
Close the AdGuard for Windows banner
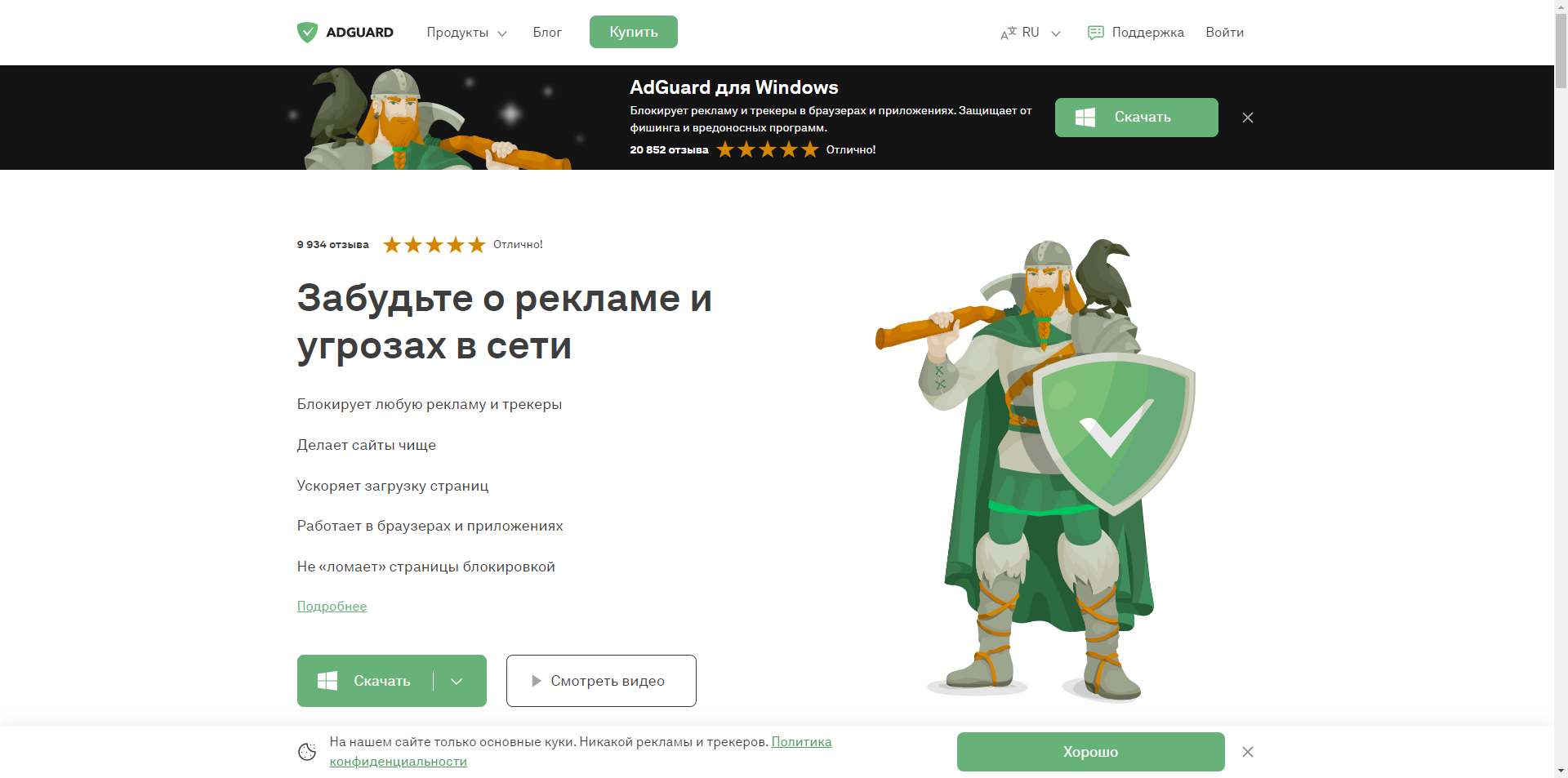(x=1248, y=118)
